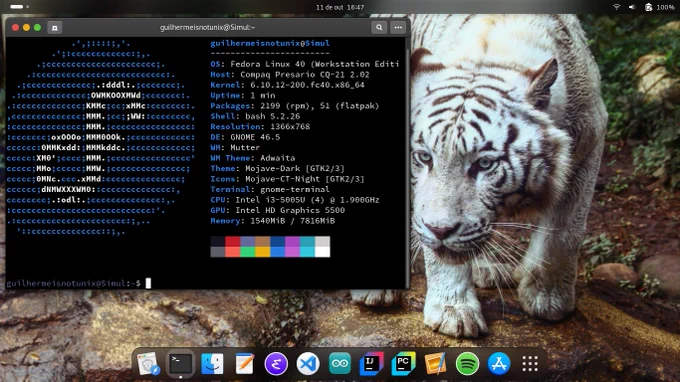Click the terminal prompt input cursor

coord(148,283)
